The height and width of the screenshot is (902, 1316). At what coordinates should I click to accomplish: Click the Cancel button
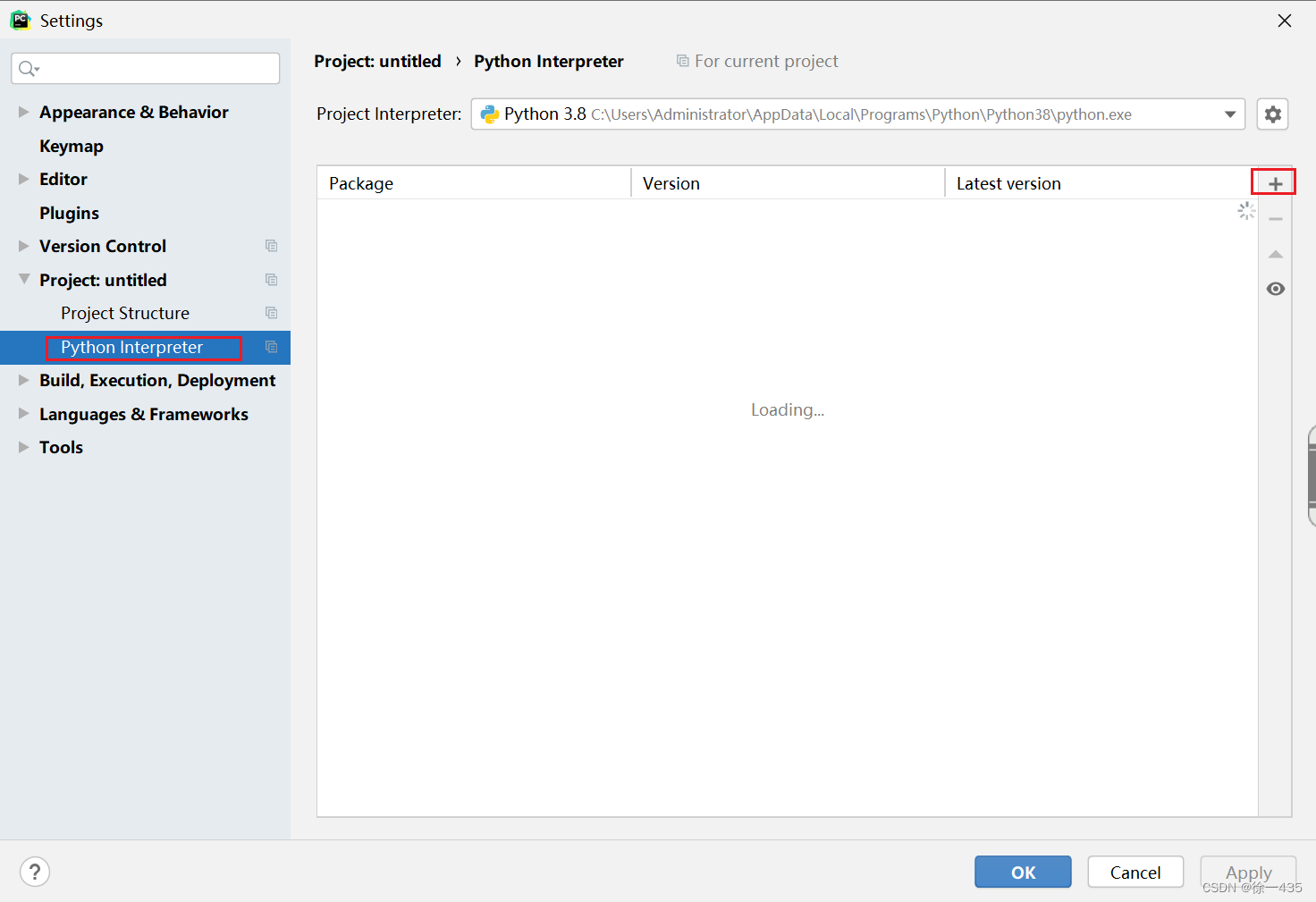point(1135,872)
